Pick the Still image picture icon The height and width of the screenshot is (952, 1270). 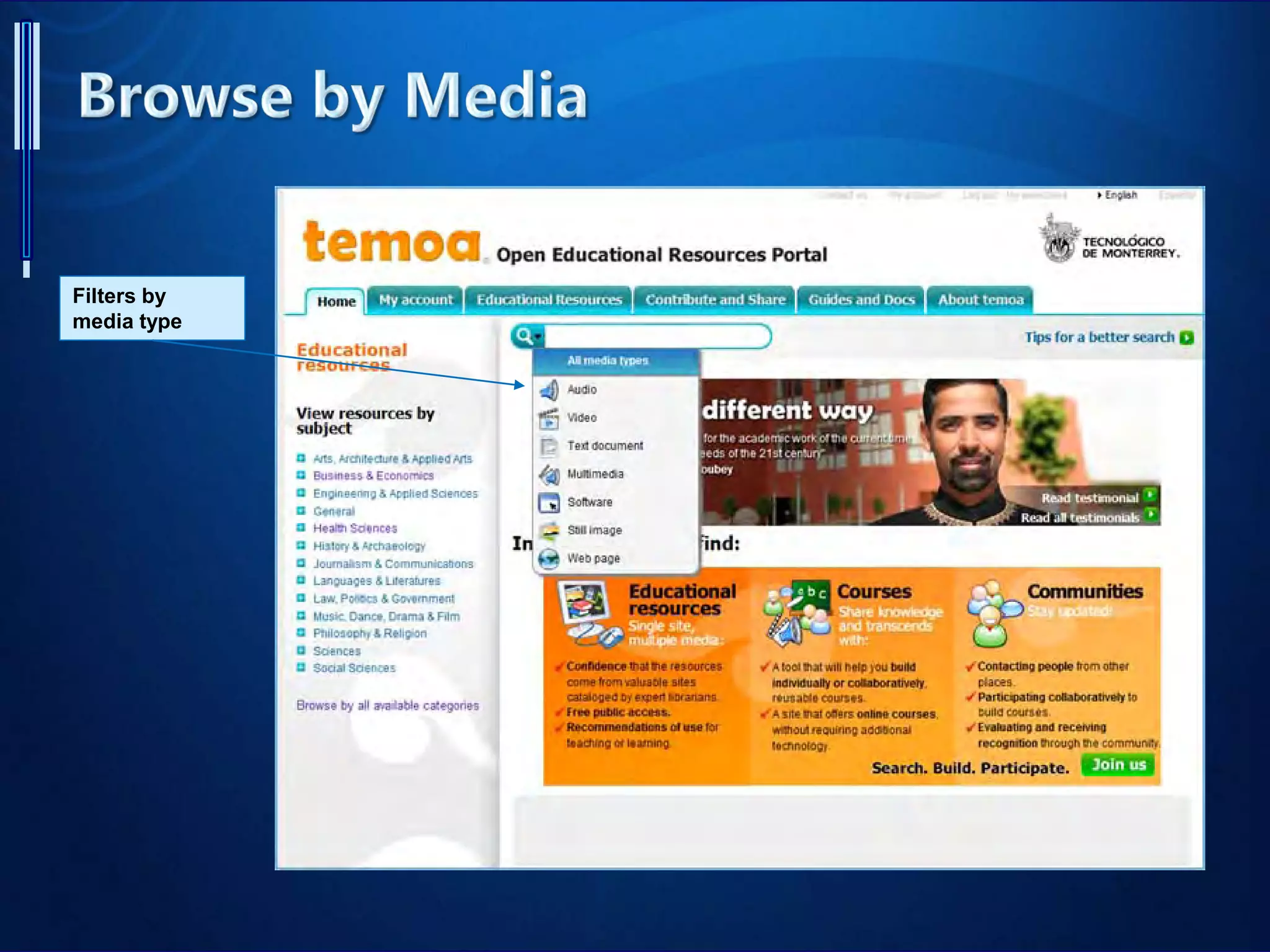(x=549, y=531)
